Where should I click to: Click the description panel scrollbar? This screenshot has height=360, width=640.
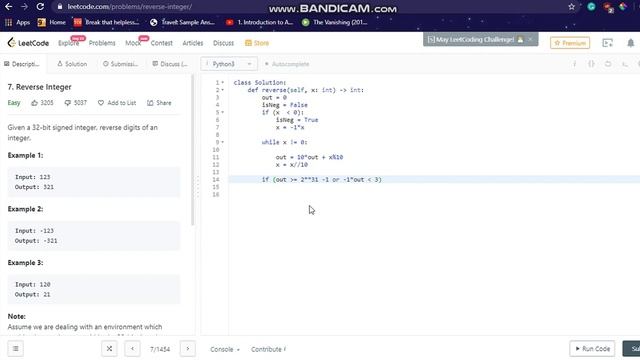pos(193,150)
